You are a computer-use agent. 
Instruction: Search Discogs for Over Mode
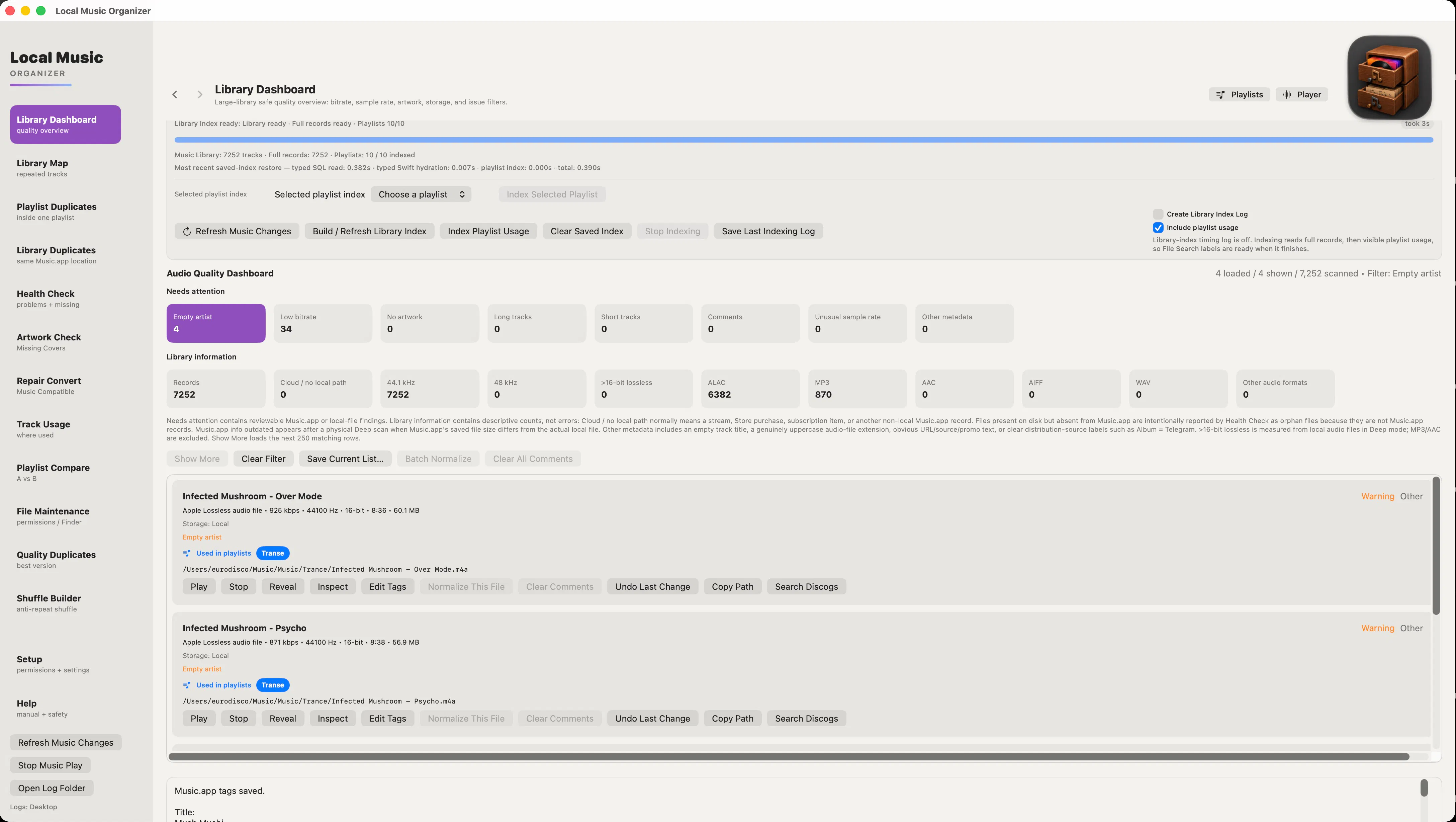click(807, 587)
